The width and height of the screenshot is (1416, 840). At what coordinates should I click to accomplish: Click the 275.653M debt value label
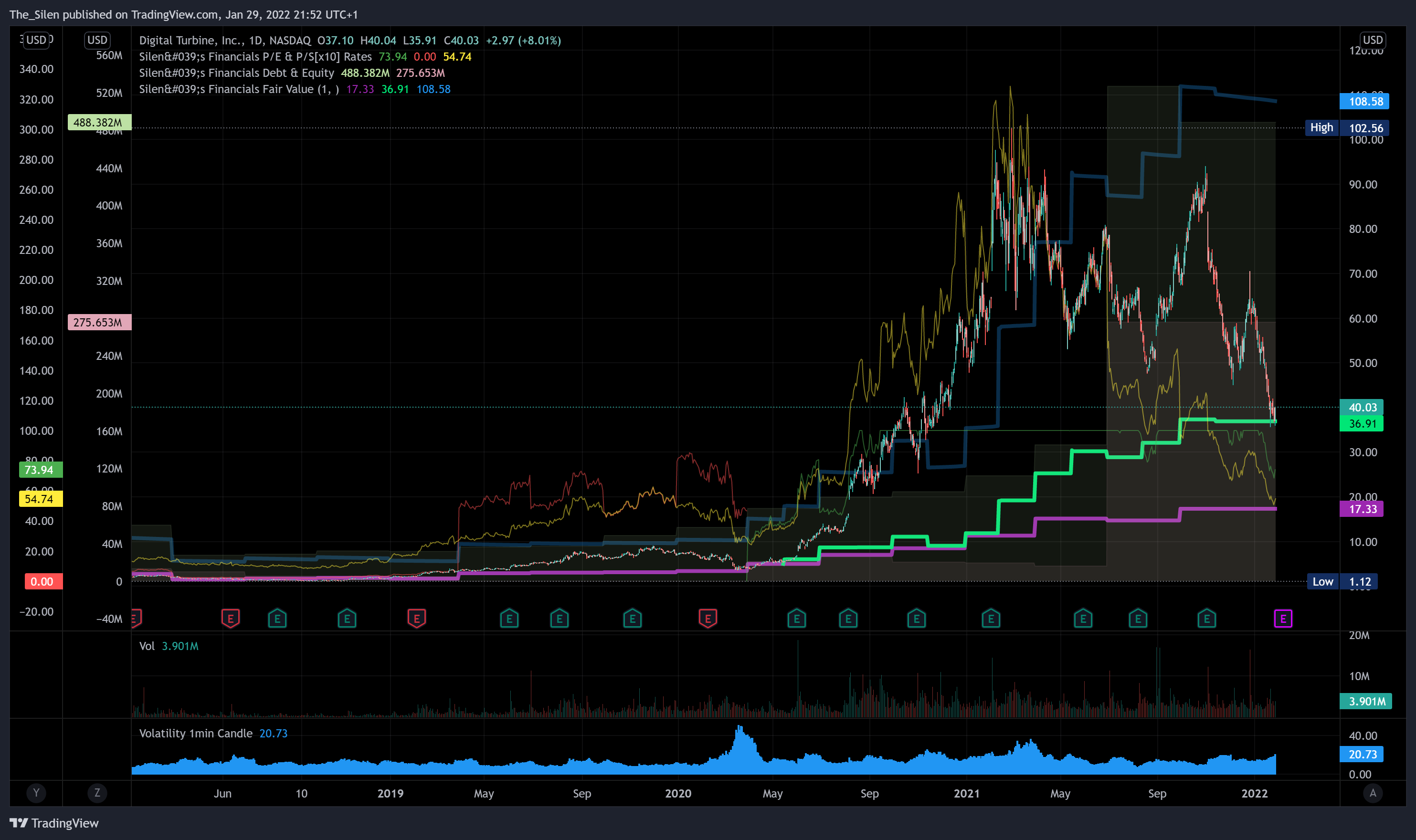point(100,322)
